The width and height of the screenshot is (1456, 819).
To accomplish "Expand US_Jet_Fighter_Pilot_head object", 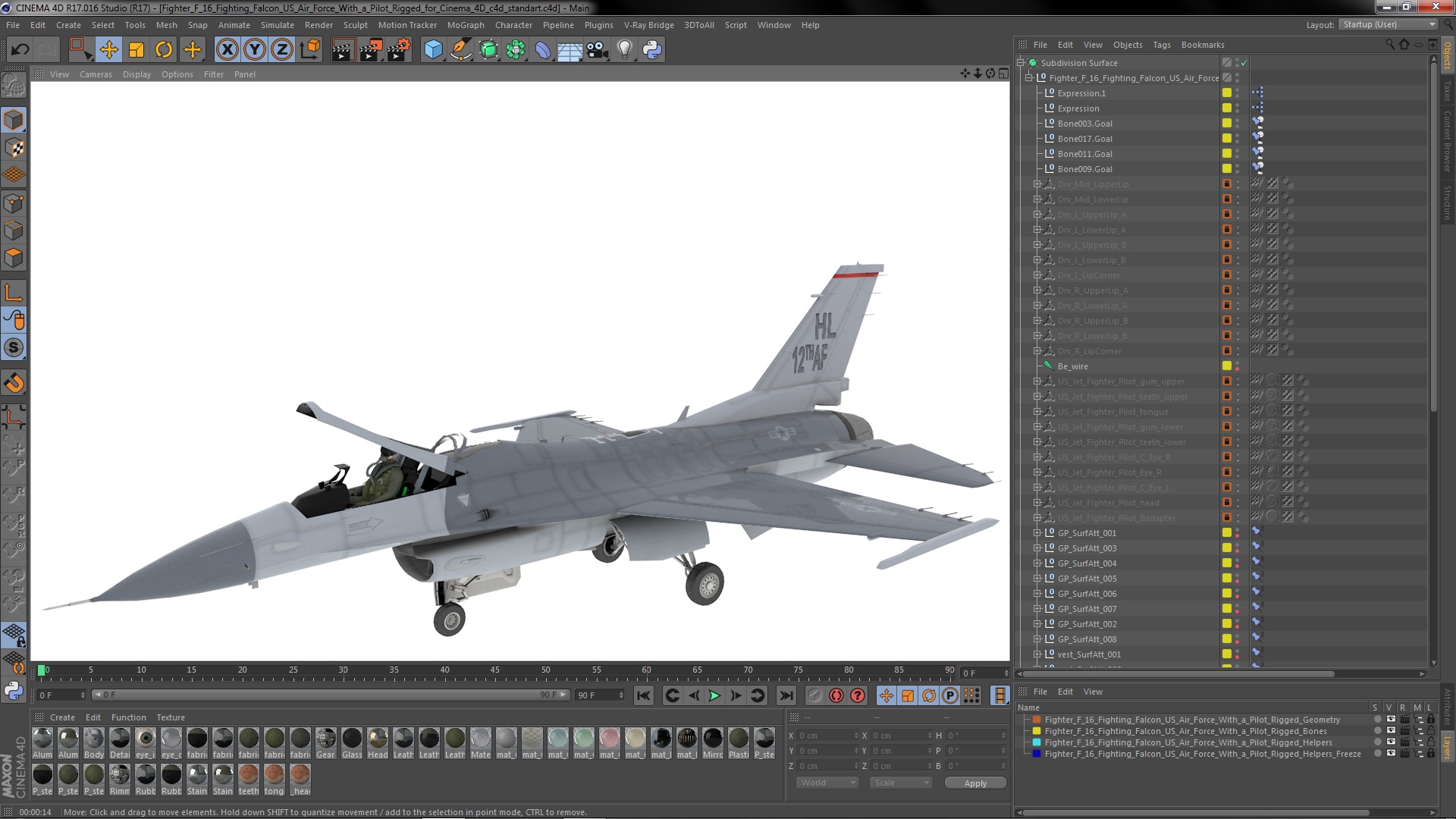I will (1037, 503).
